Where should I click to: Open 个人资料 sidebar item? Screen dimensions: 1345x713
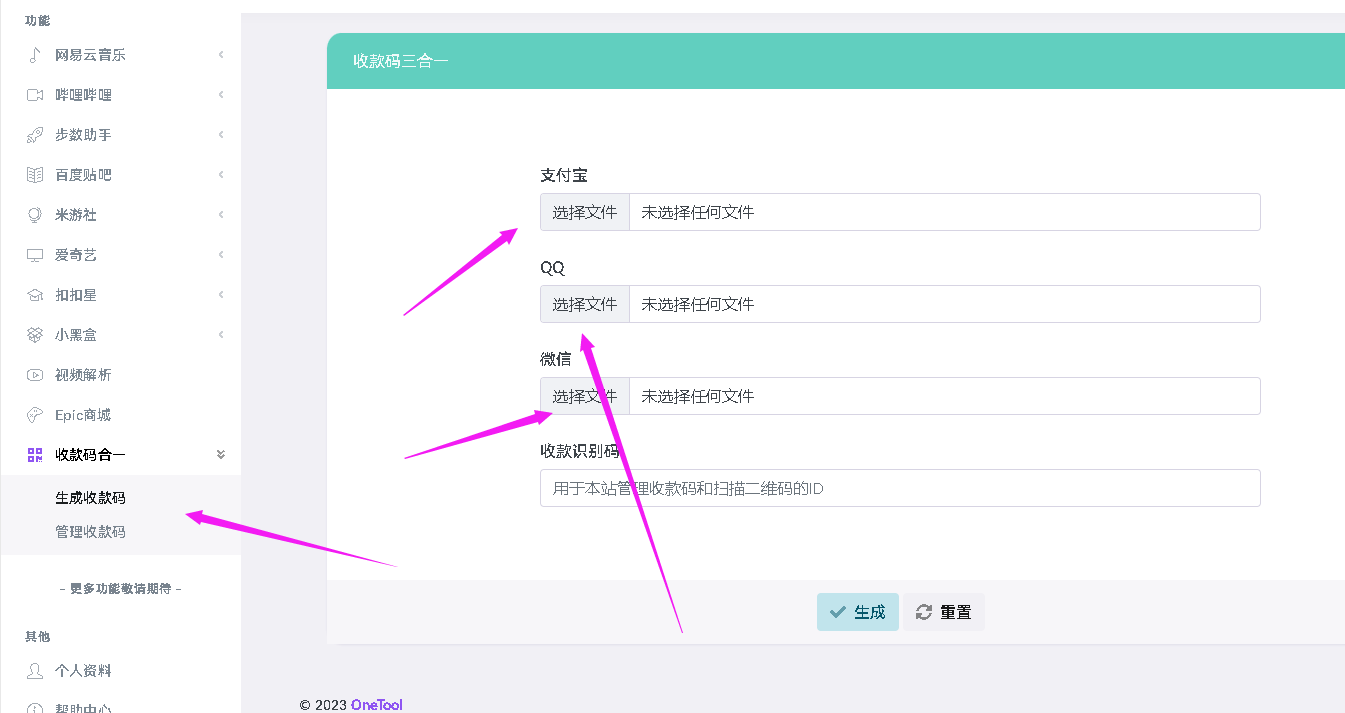[120, 671]
